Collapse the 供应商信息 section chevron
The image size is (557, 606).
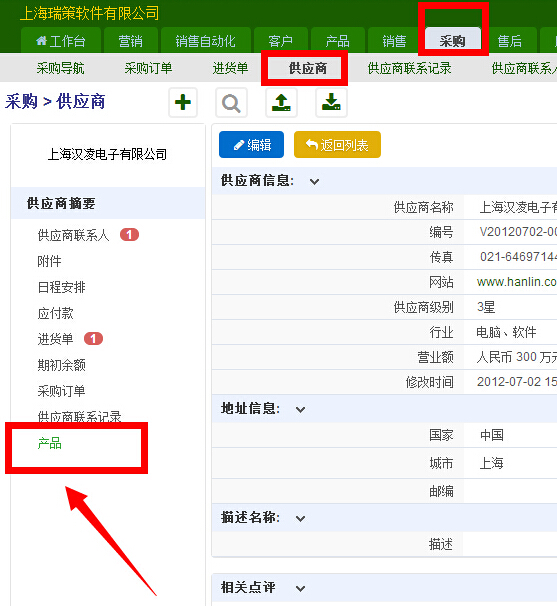pyautogui.click(x=314, y=181)
